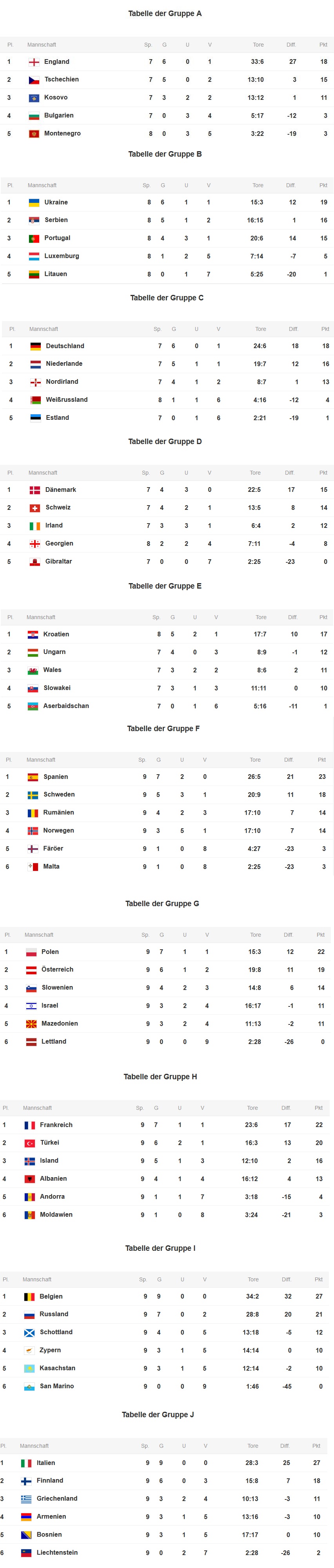Open the Kroatien team link

tap(56, 634)
